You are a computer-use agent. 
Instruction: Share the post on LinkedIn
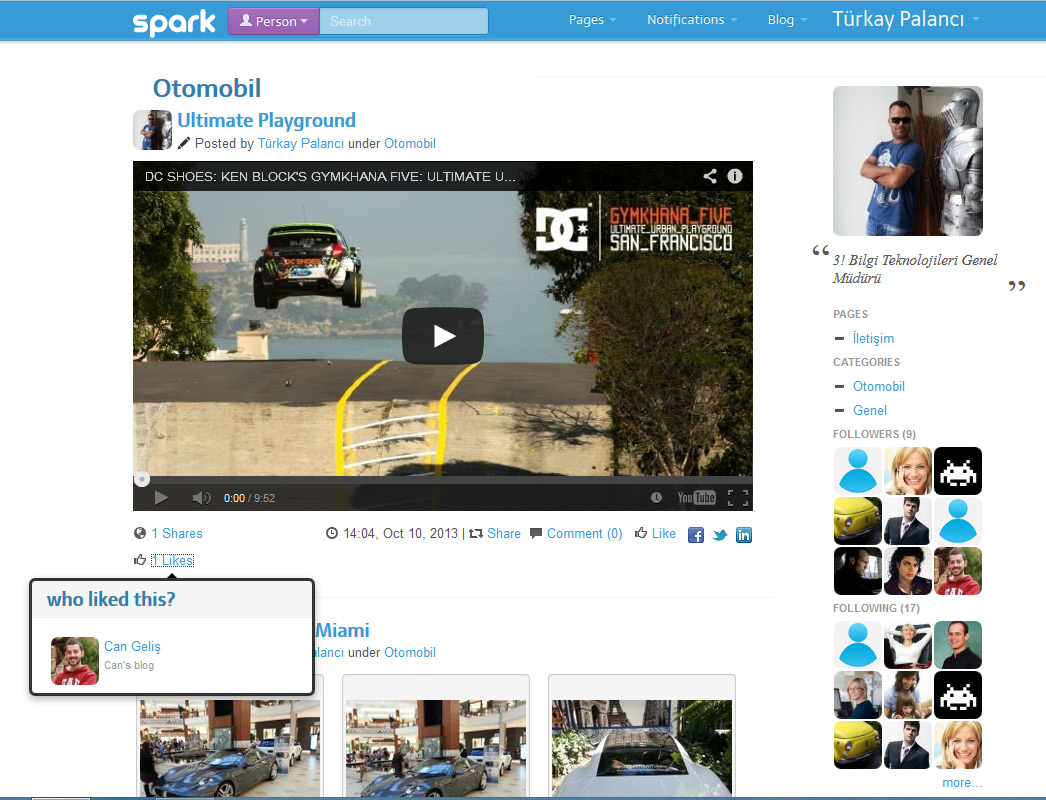click(x=744, y=535)
